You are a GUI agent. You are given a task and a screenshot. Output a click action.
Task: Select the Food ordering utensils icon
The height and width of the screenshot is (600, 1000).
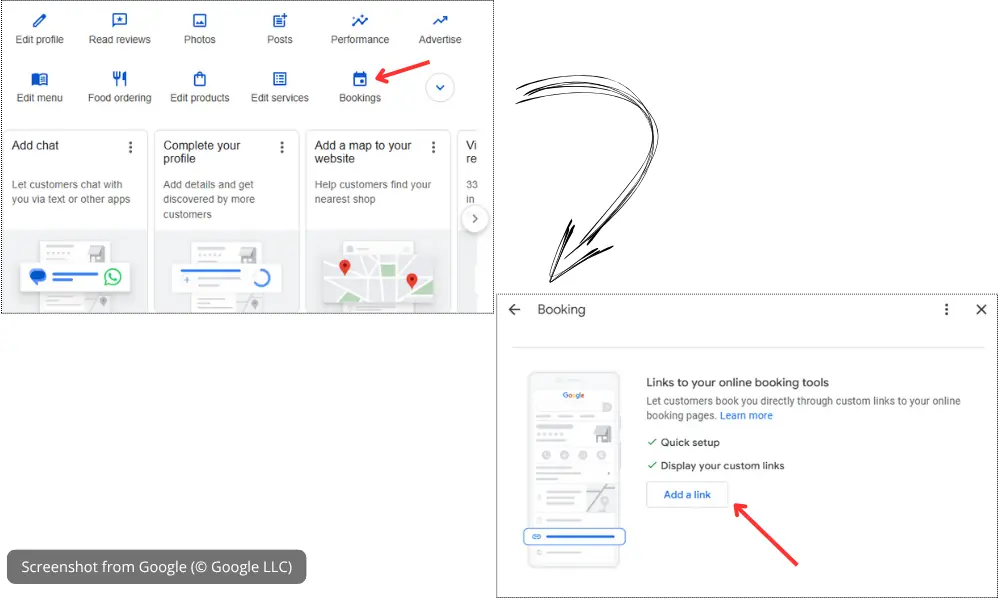(x=119, y=77)
